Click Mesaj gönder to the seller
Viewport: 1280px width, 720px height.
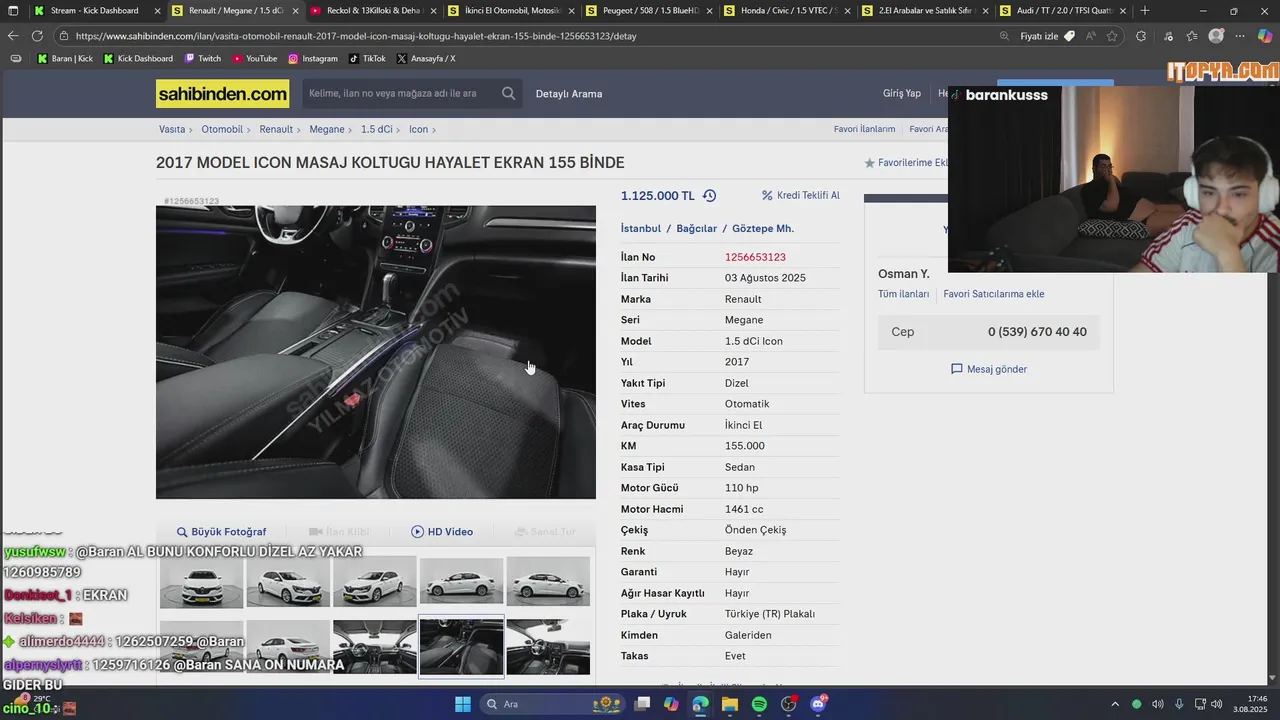click(989, 369)
